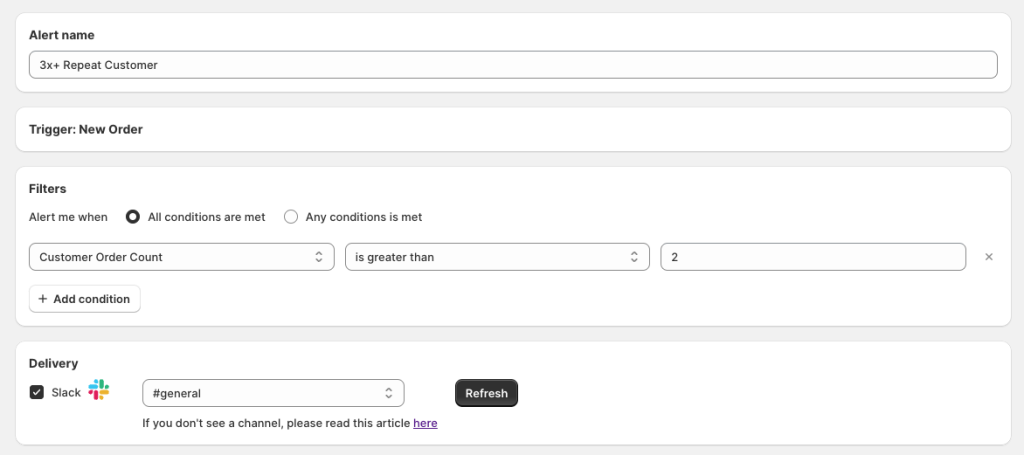Select All conditions are met radio
This screenshot has width=1024, height=455.
133,217
